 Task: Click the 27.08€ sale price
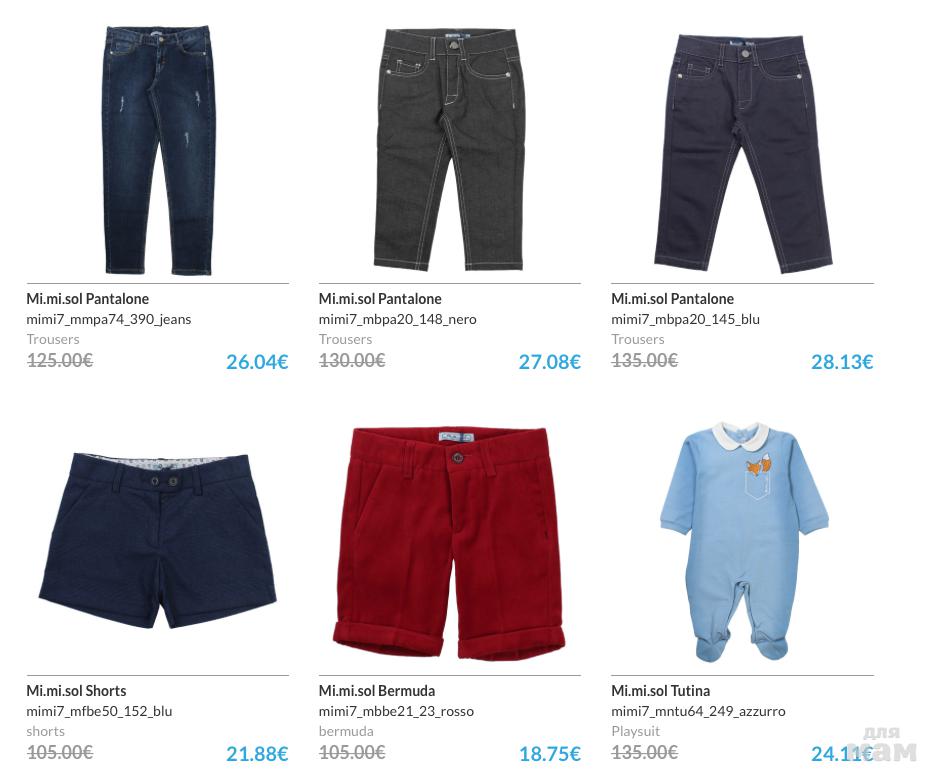(549, 362)
